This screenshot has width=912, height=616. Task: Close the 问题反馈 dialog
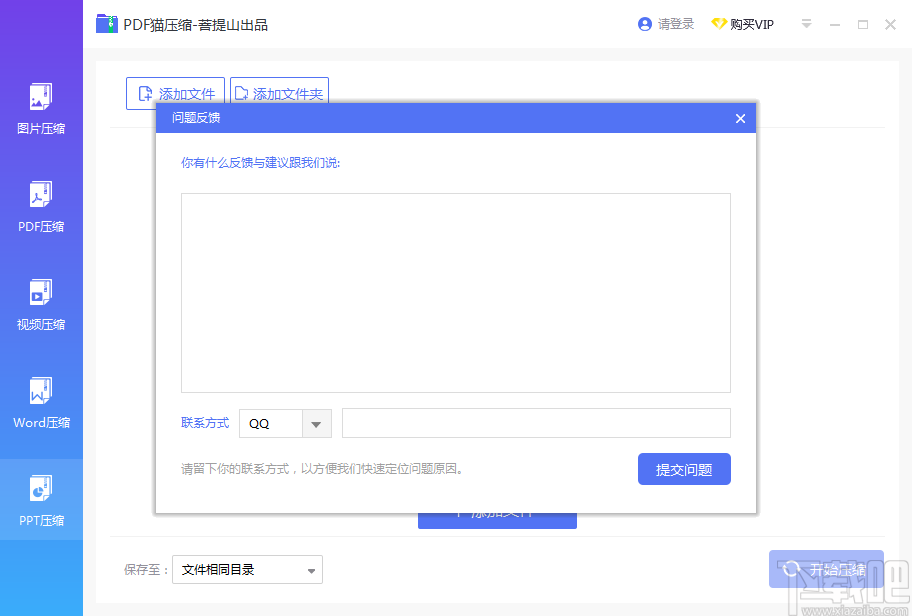click(740, 118)
